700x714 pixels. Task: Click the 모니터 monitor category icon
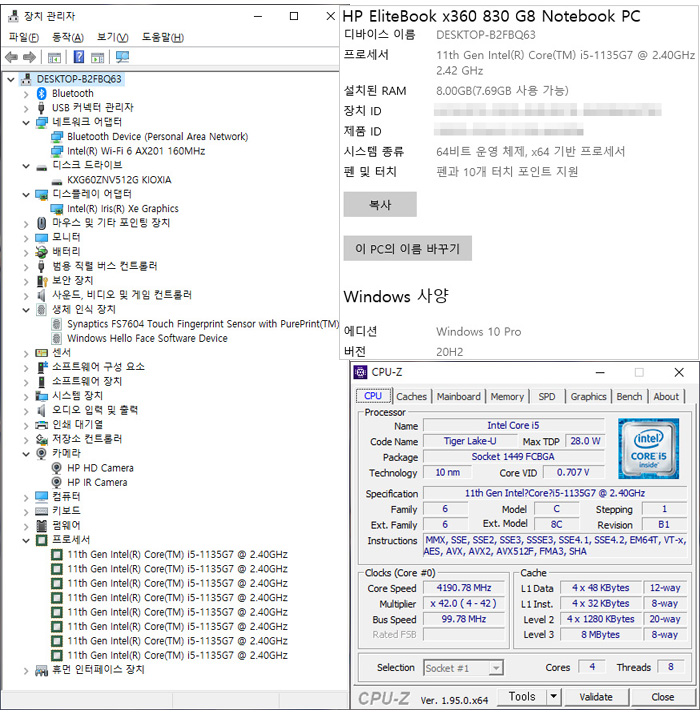click(41, 238)
